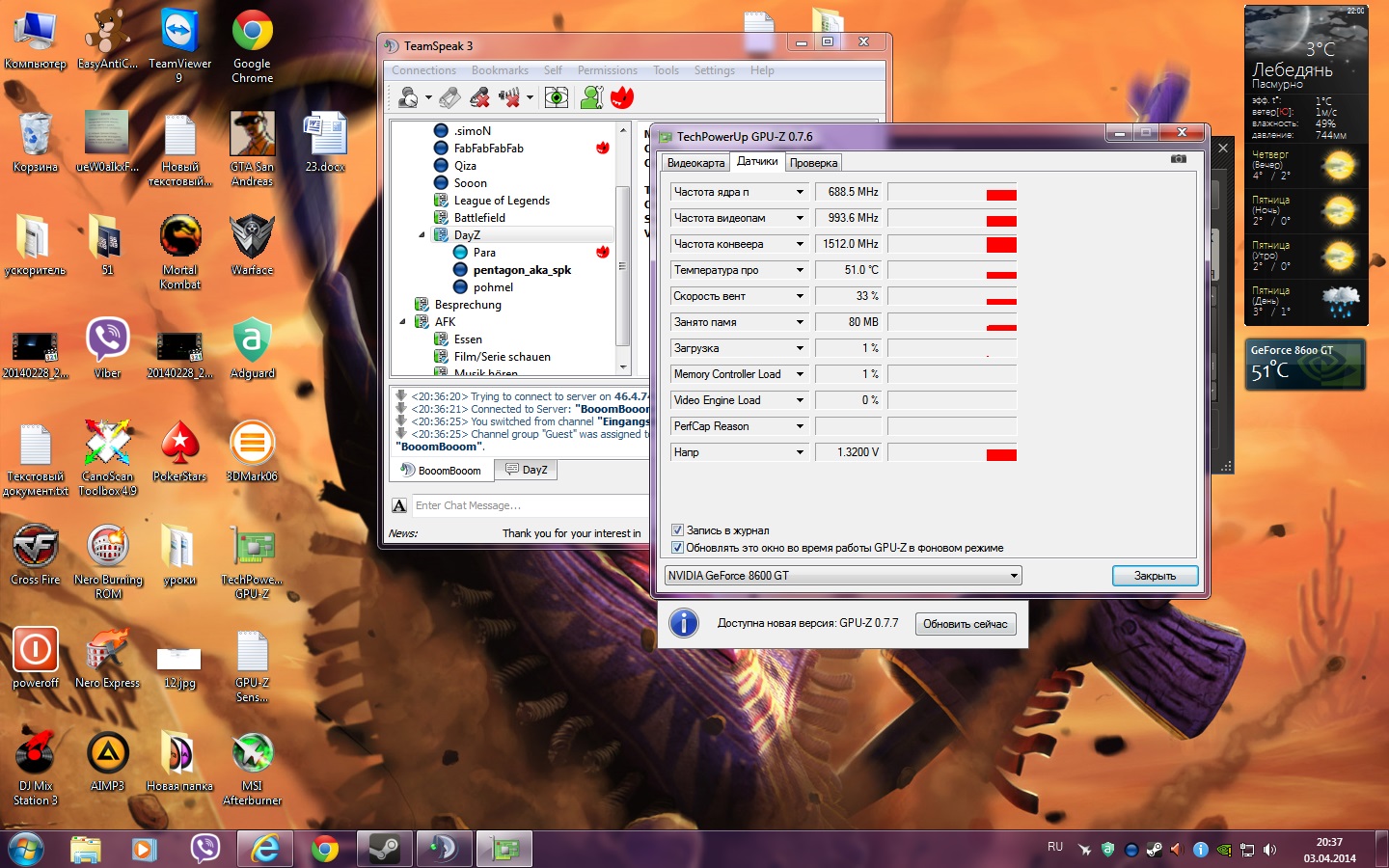
Task: Open NVIDIA GeForce 8600 GT device dropdown
Action: coord(842,576)
